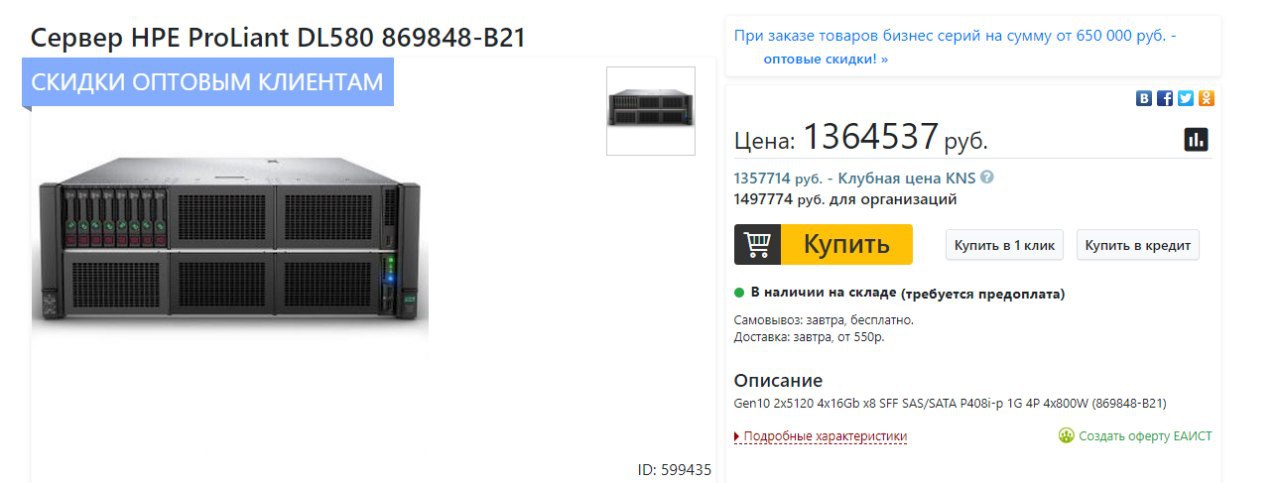
Task: Choose Купить в 1 клик
Action: point(1004,245)
